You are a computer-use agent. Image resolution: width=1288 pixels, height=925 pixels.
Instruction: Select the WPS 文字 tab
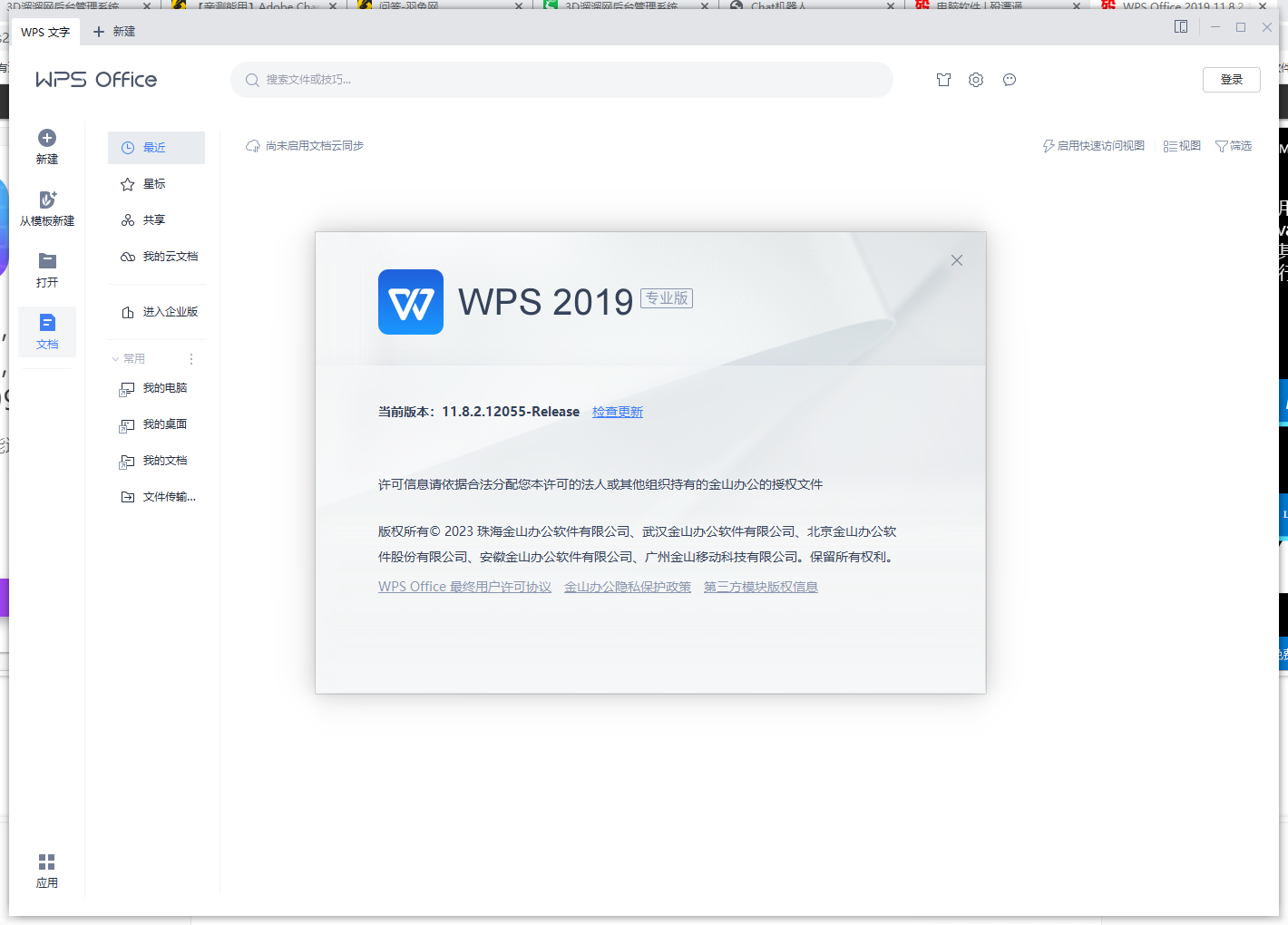45,32
